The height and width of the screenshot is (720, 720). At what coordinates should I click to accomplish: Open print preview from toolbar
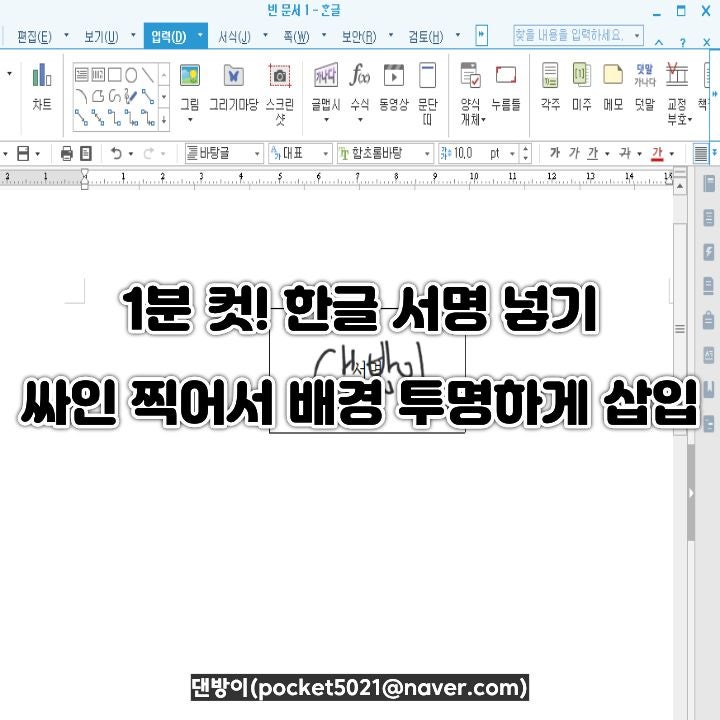86,153
